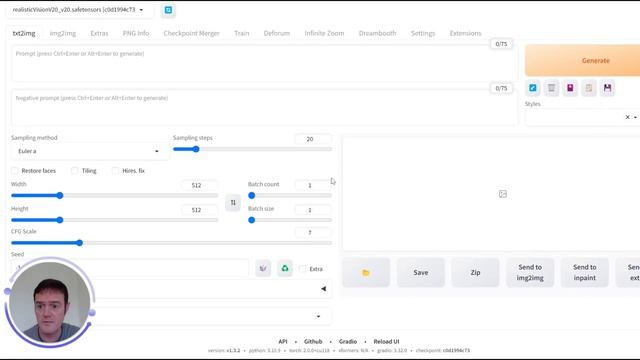
Task: Switch to the txt2img tab
Action: point(24,33)
